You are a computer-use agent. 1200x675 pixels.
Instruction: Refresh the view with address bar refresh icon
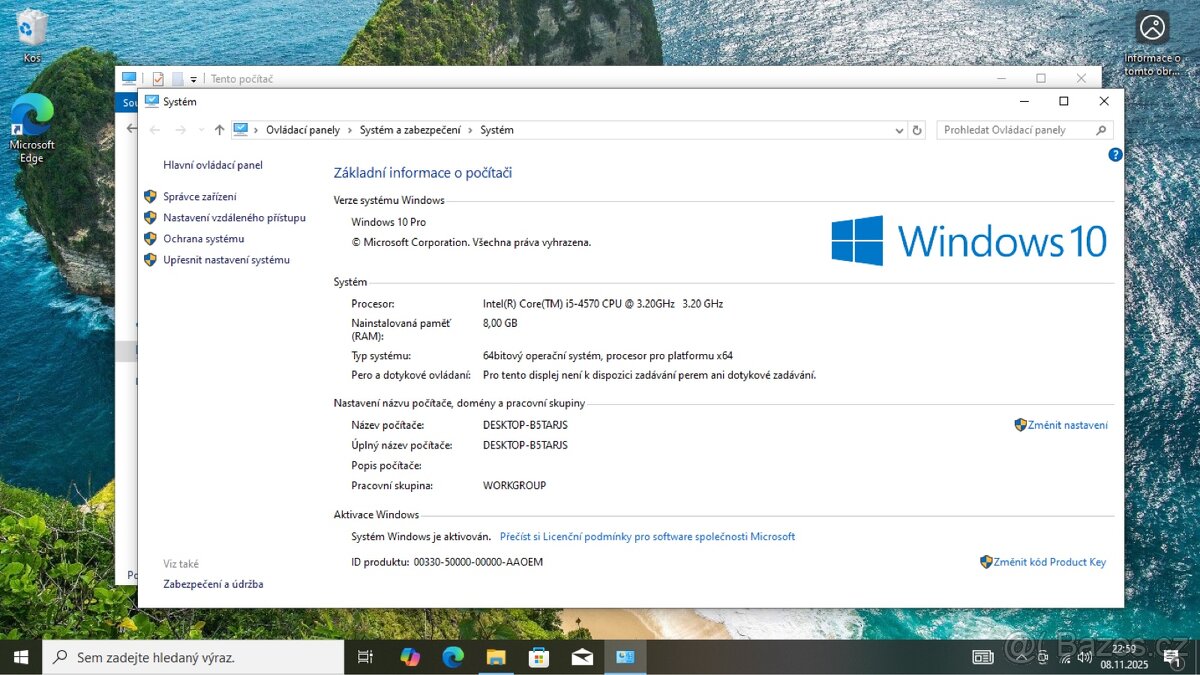click(917, 129)
